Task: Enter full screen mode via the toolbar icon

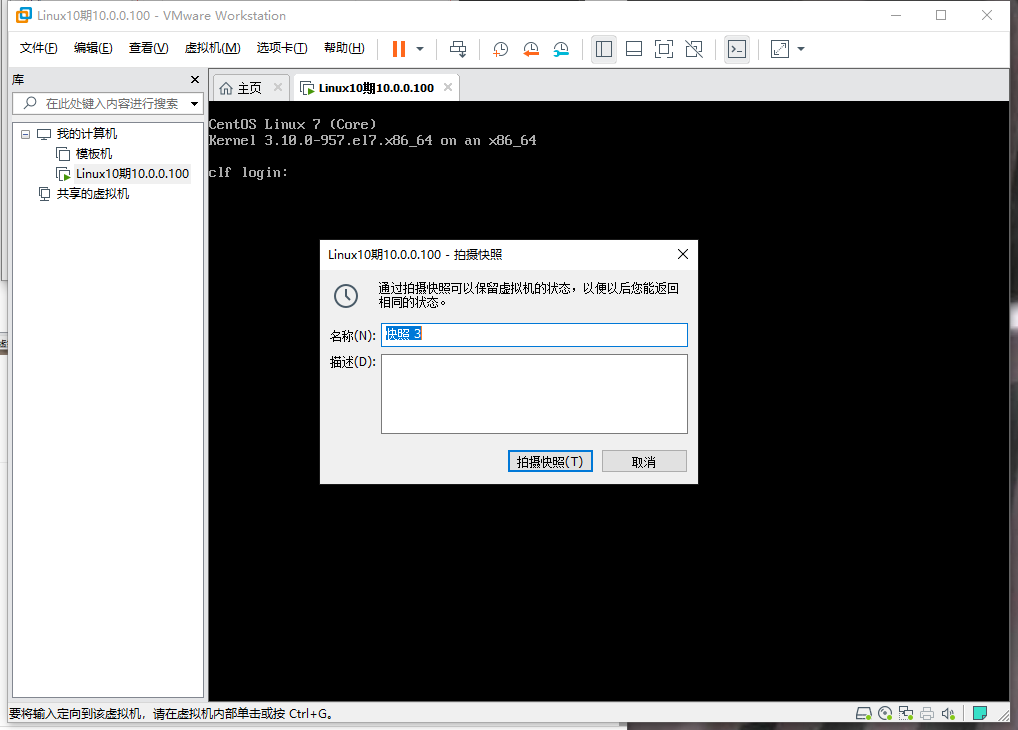Action: pos(664,49)
